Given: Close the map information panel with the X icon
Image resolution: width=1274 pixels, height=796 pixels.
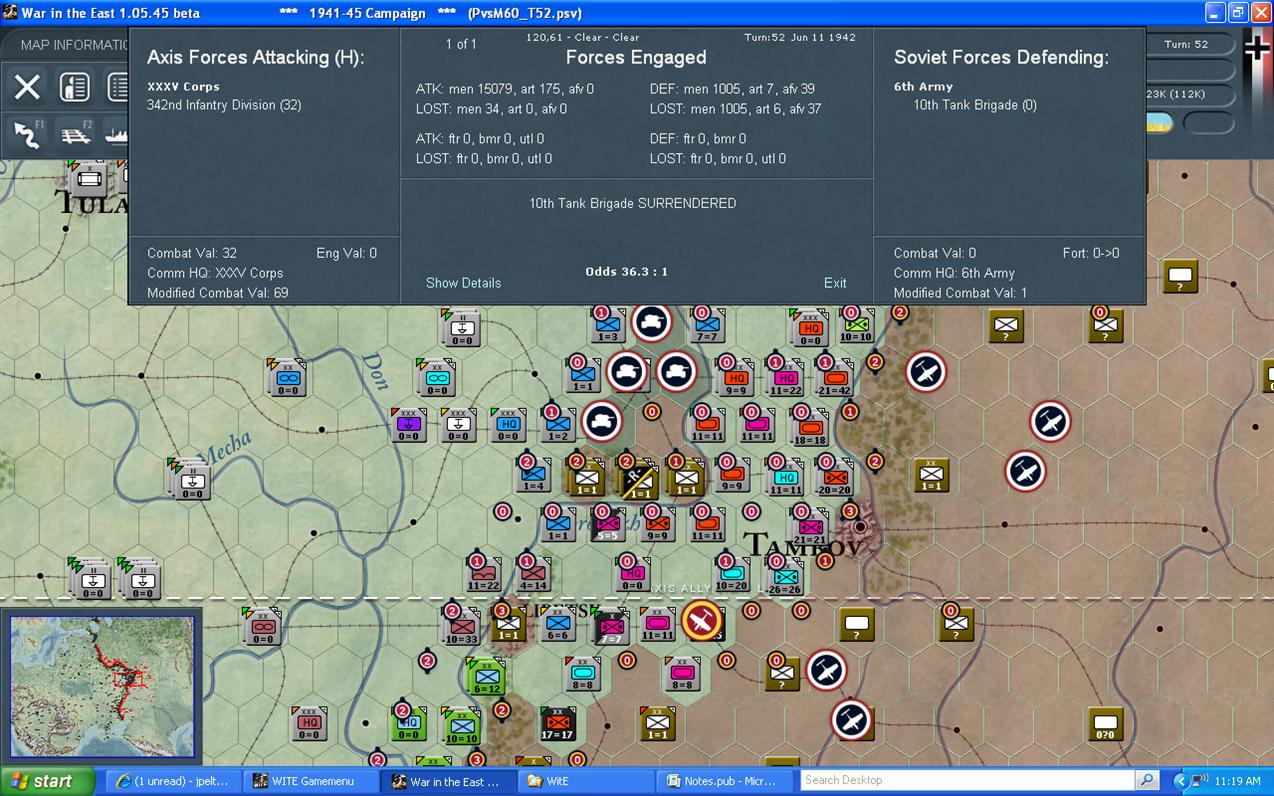Looking at the screenshot, I should coord(27,87).
